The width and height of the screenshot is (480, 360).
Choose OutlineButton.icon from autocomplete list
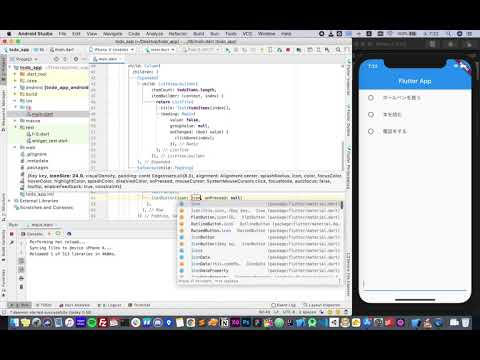[x=259, y=224]
